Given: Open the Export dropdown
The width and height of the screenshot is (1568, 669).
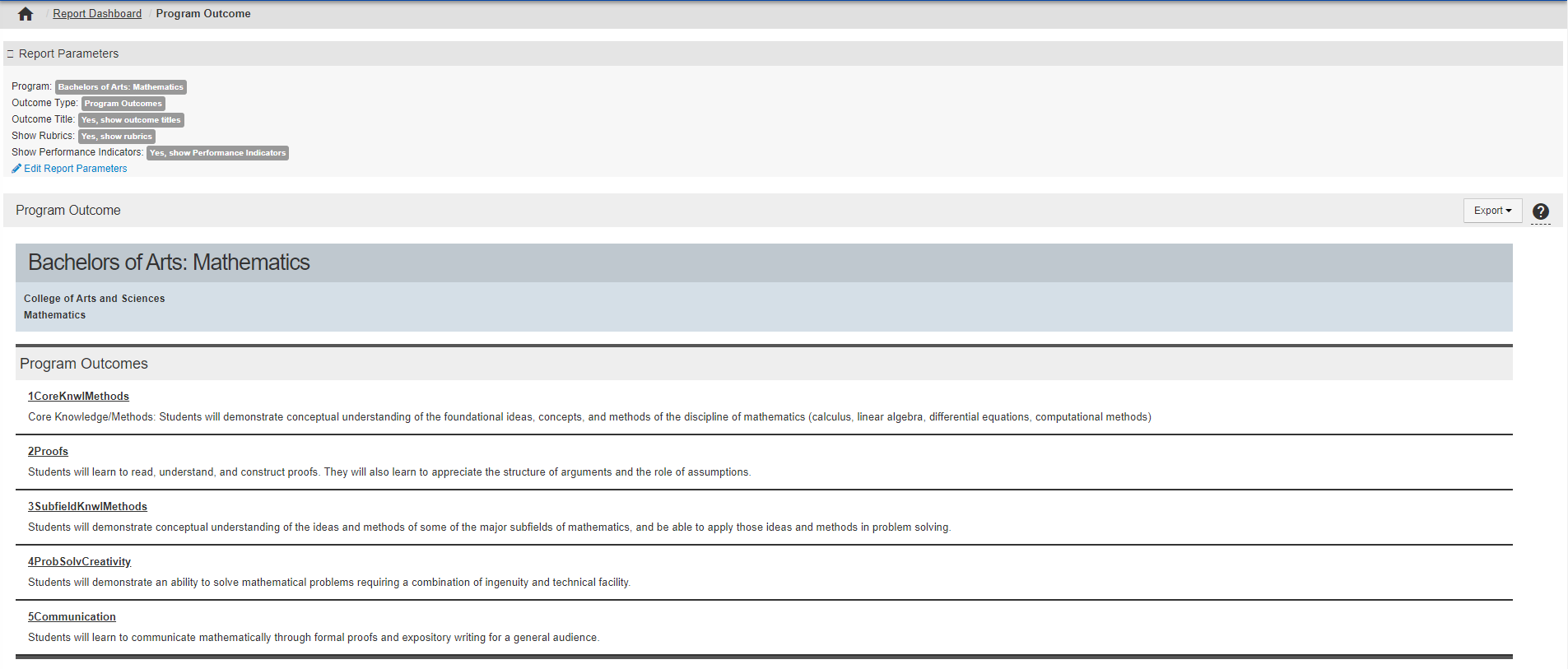Looking at the screenshot, I should click(1491, 211).
